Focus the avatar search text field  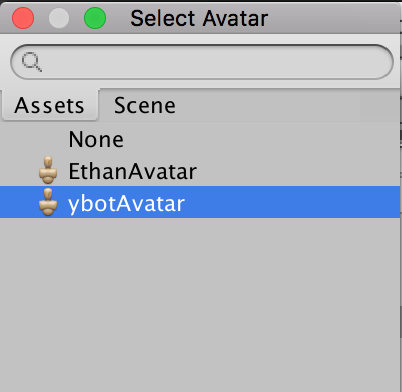coord(202,62)
